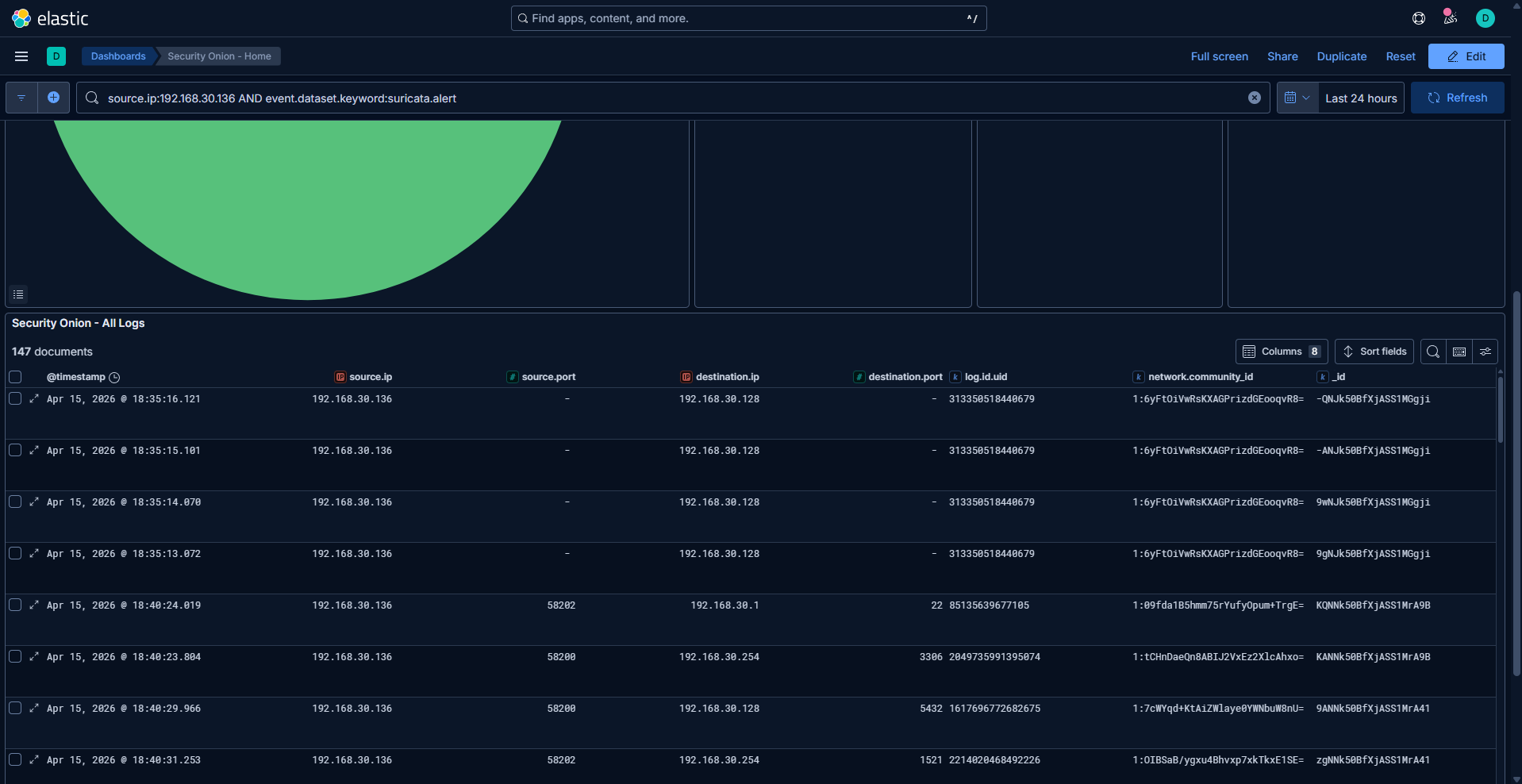Click the page vertical scrollbar

point(1516,484)
